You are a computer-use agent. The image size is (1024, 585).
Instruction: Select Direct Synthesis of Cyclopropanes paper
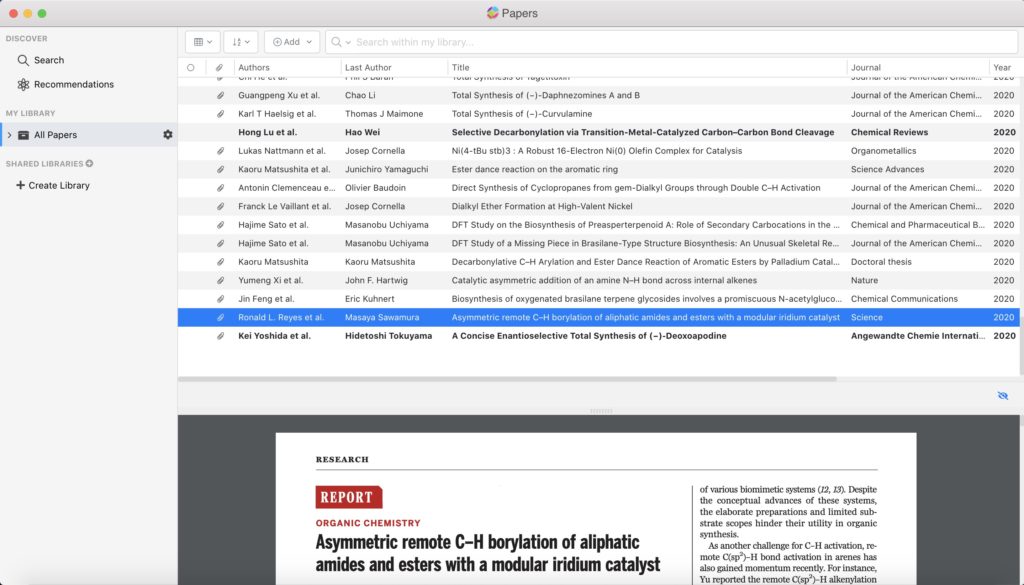636,188
